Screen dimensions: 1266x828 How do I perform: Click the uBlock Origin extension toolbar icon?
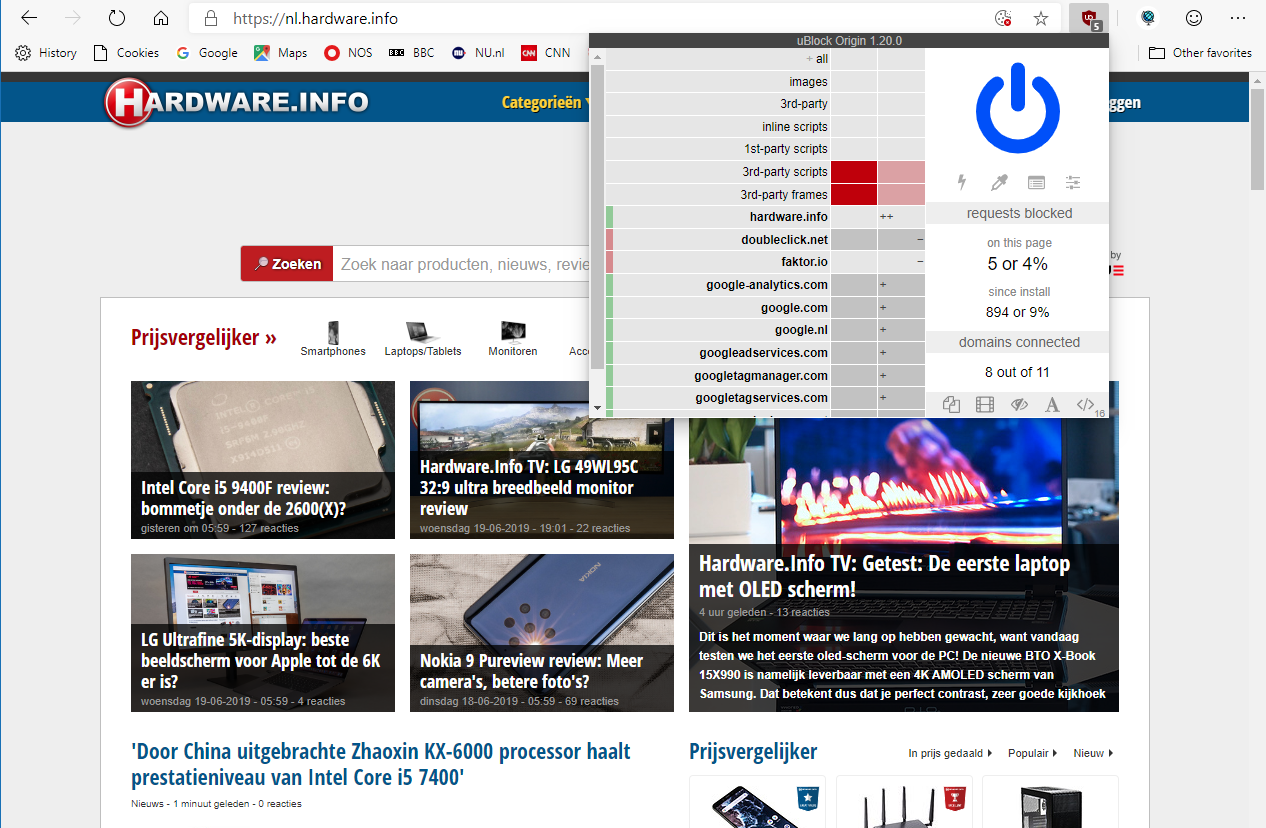pos(1090,19)
